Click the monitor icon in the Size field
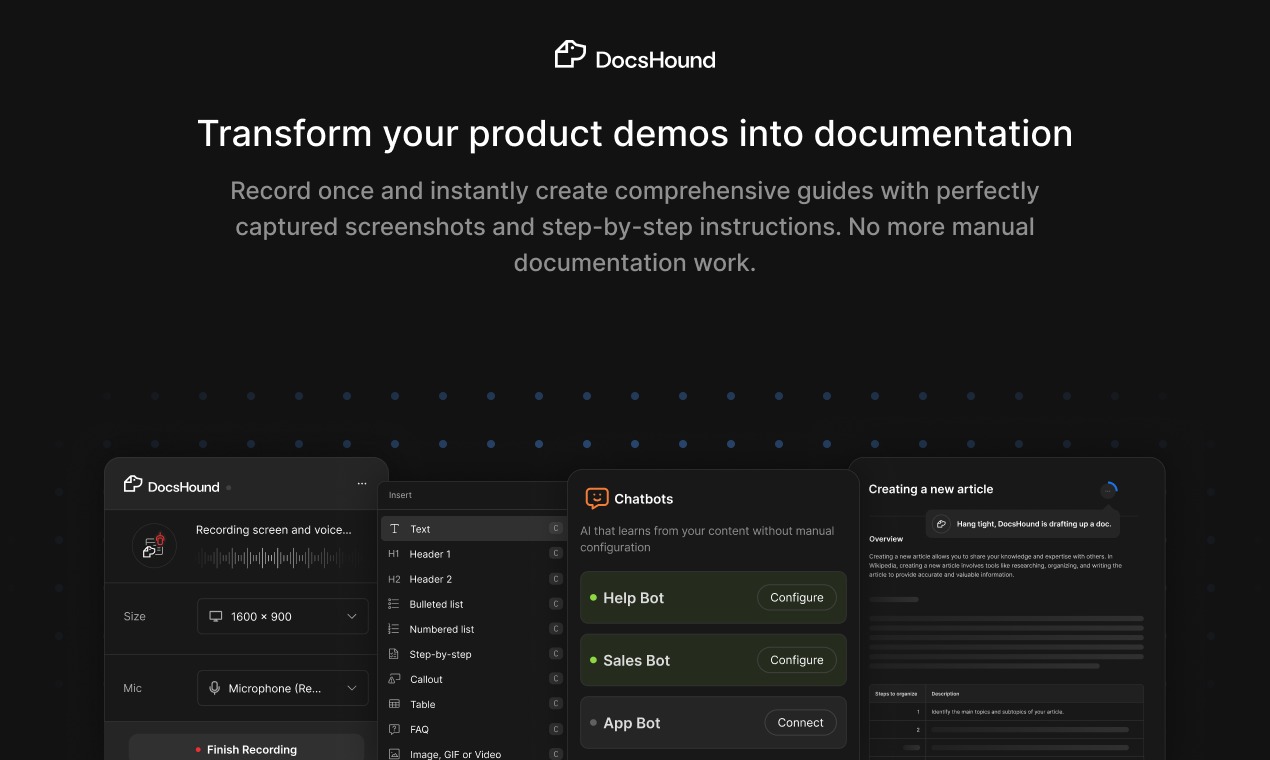This screenshot has width=1270, height=760. coord(215,616)
